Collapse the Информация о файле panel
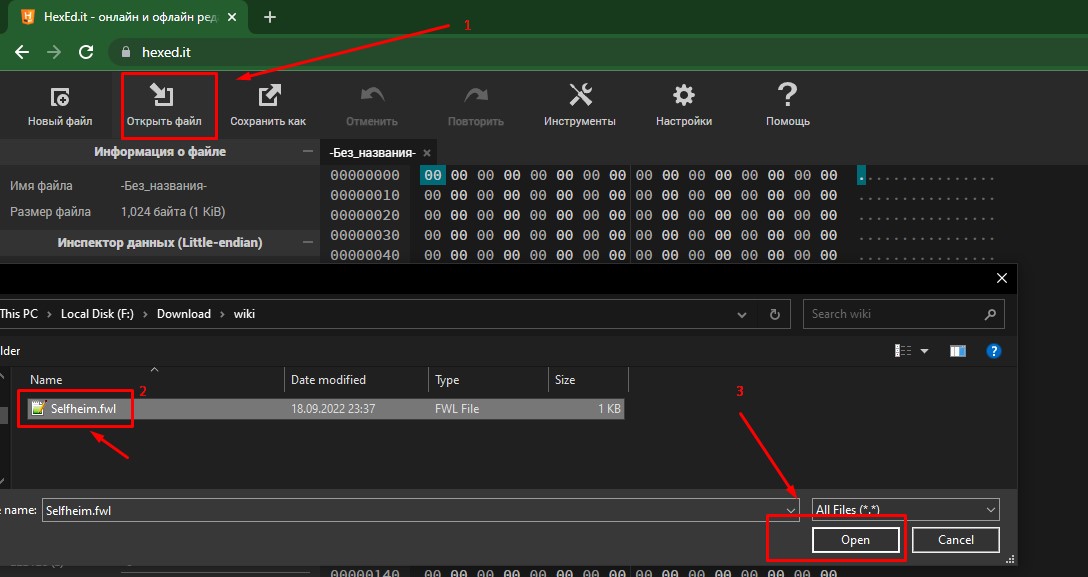The height and width of the screenshot is (577, 1088). (308, 152)
